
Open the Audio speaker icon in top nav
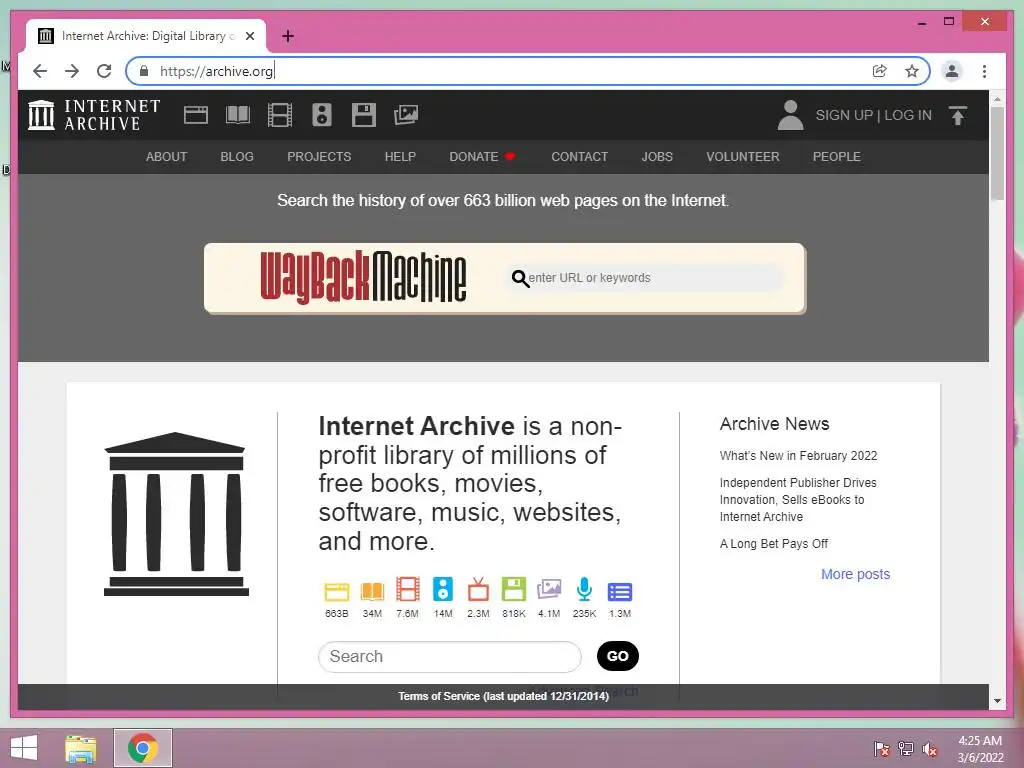(321, 115)
